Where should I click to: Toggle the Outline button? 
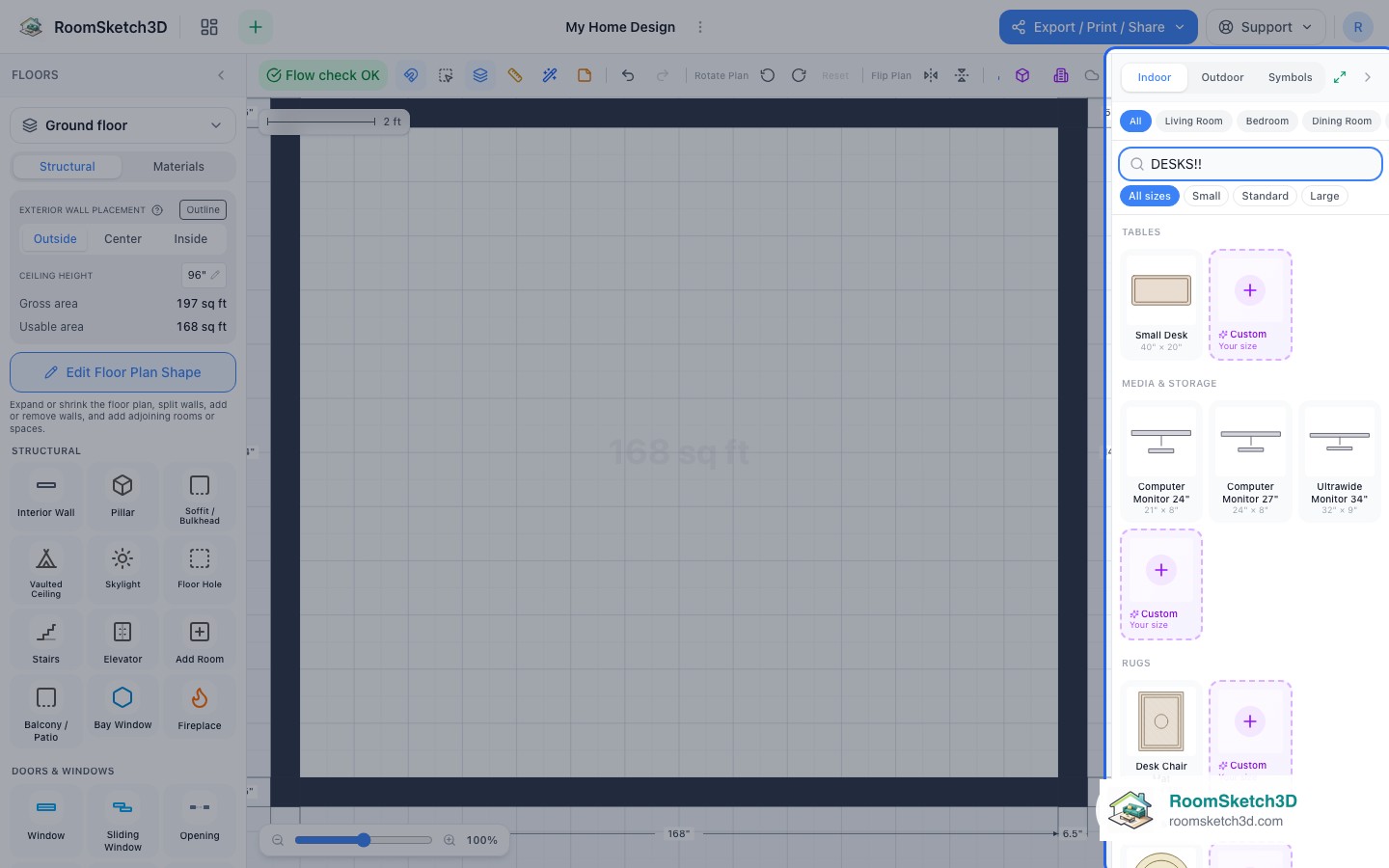[203, 210]
